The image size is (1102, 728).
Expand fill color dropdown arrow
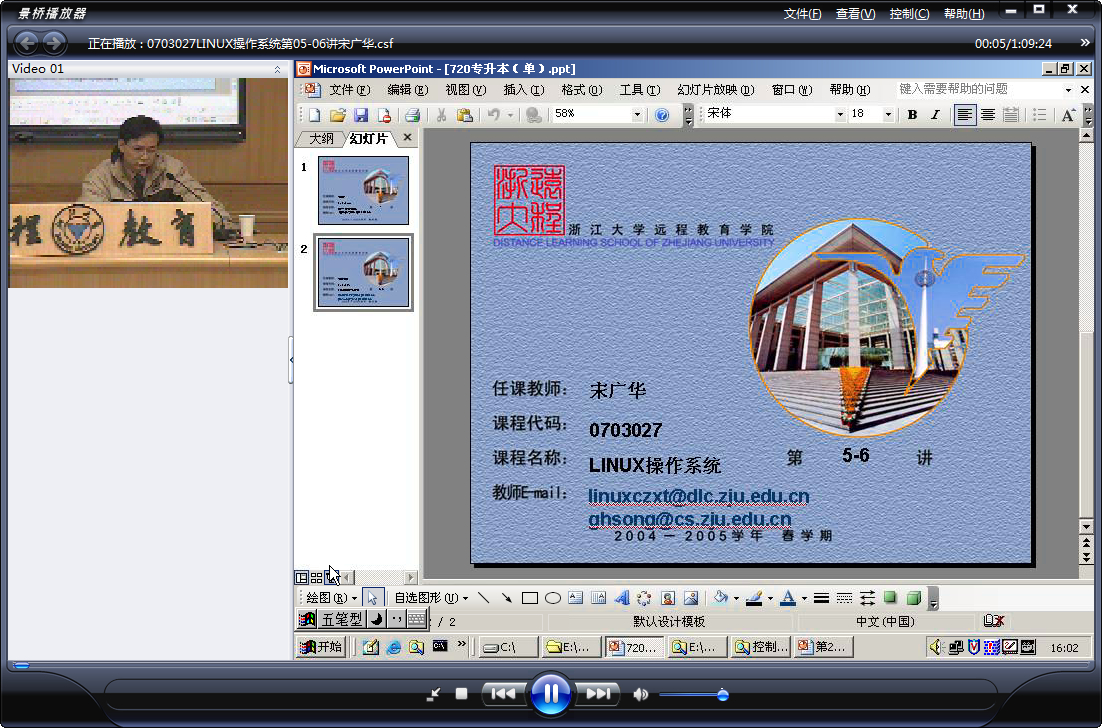pos(737,599)
